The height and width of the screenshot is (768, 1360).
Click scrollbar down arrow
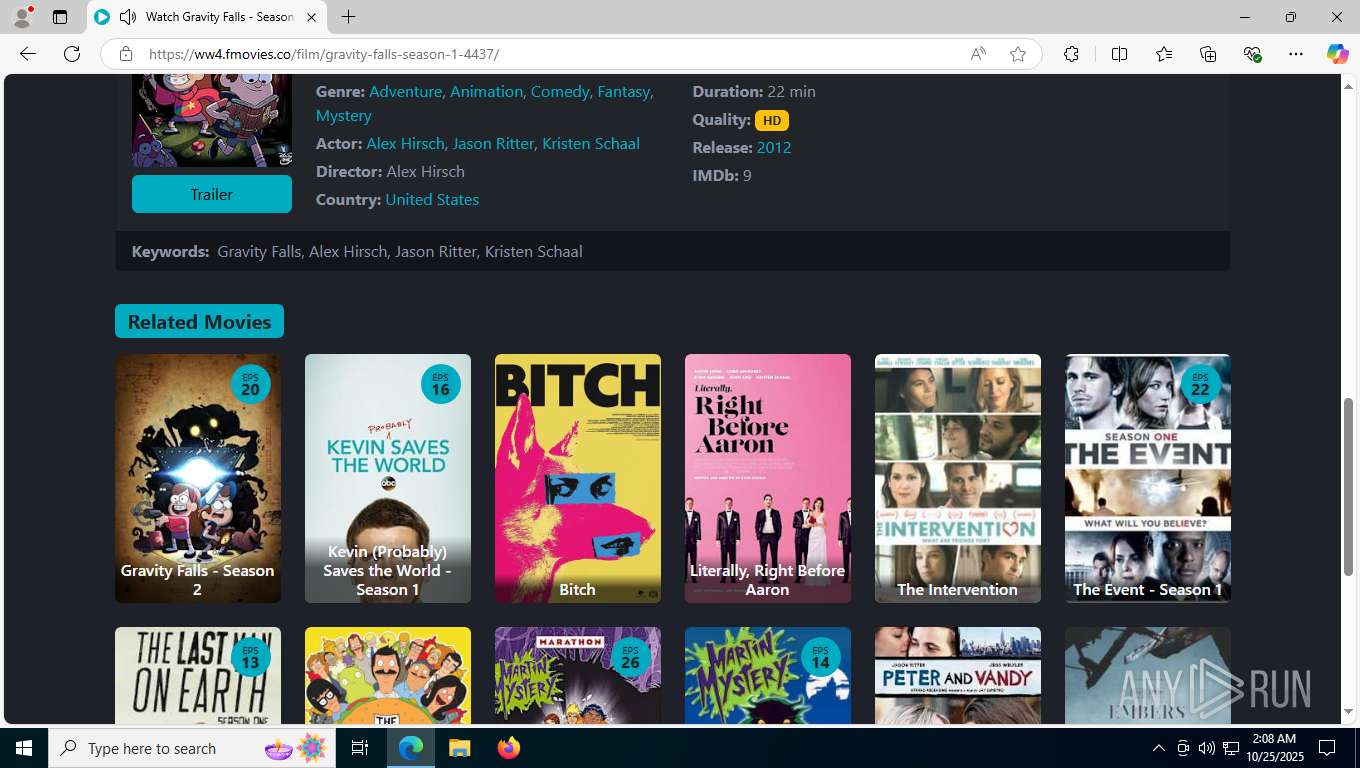click(1349, 711)
